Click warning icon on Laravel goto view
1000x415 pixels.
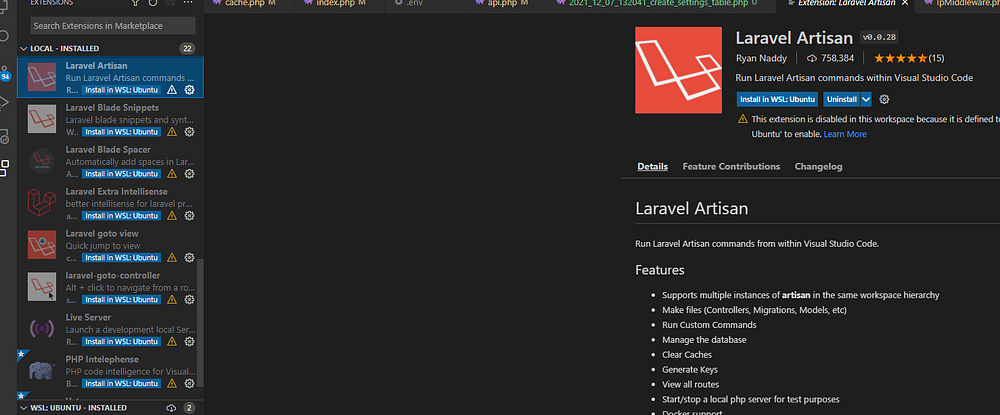172,258
